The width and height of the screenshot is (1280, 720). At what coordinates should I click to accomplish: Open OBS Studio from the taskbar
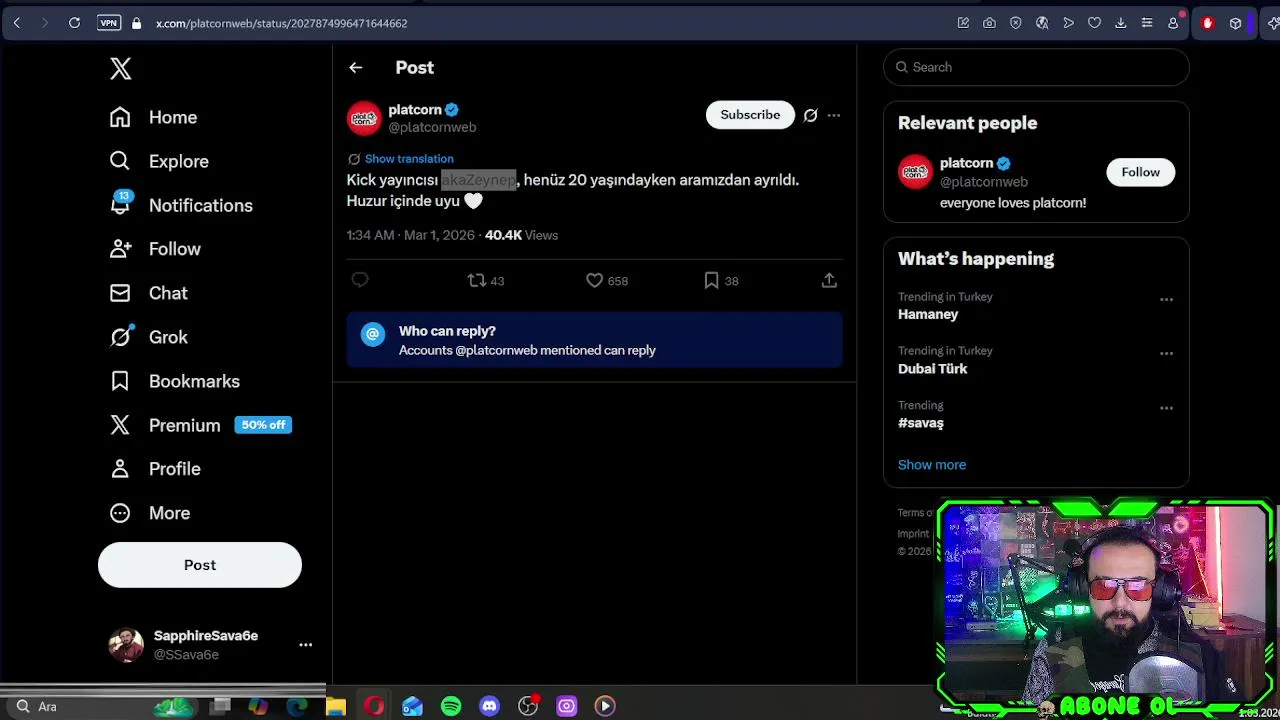click(x=528, y=707)
